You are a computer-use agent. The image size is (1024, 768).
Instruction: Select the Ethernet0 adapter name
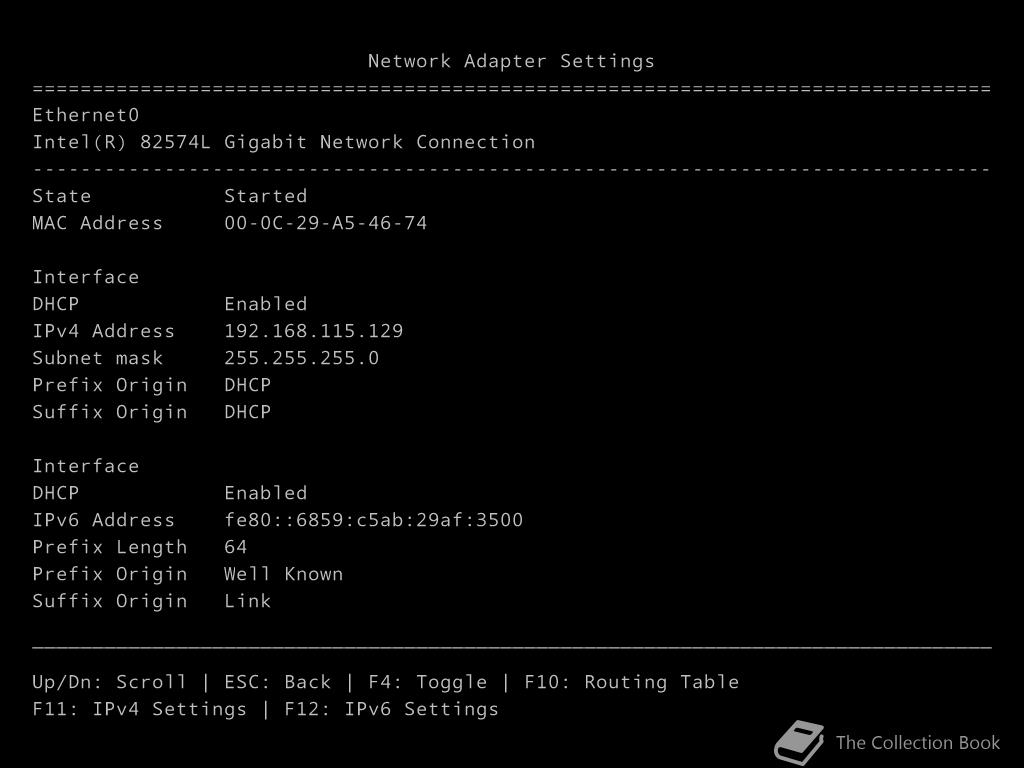pyautogui.click(x=86, y=115)
